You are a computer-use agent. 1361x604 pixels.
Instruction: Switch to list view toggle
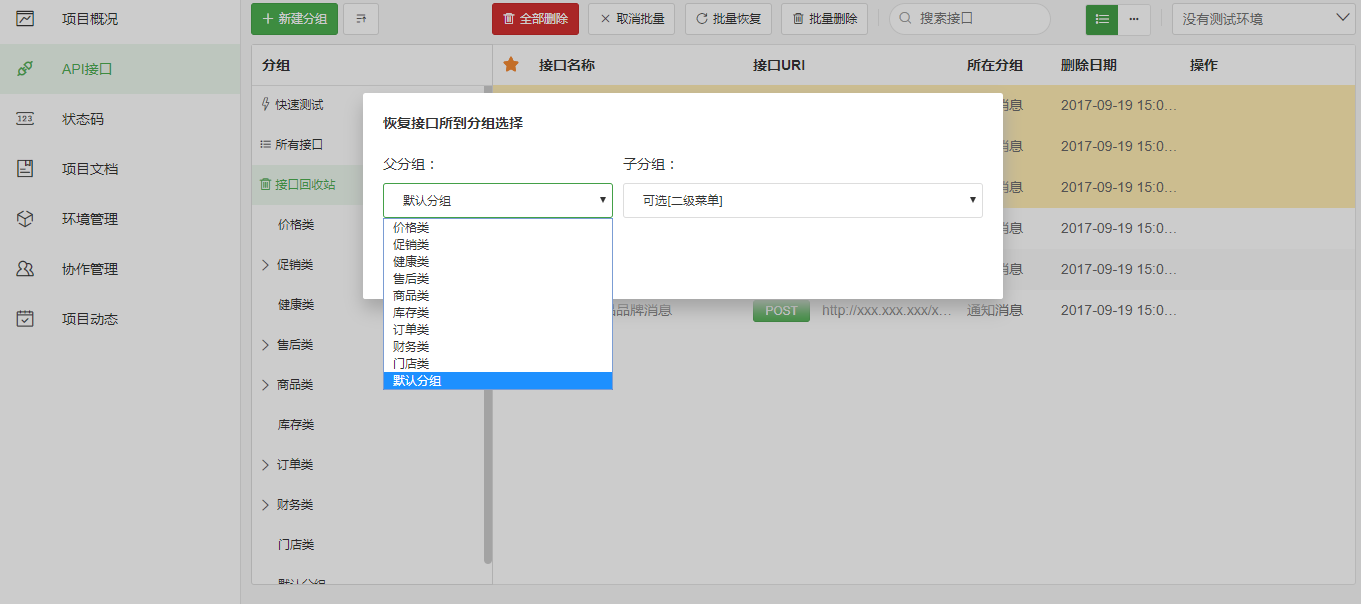point(1101,19)
